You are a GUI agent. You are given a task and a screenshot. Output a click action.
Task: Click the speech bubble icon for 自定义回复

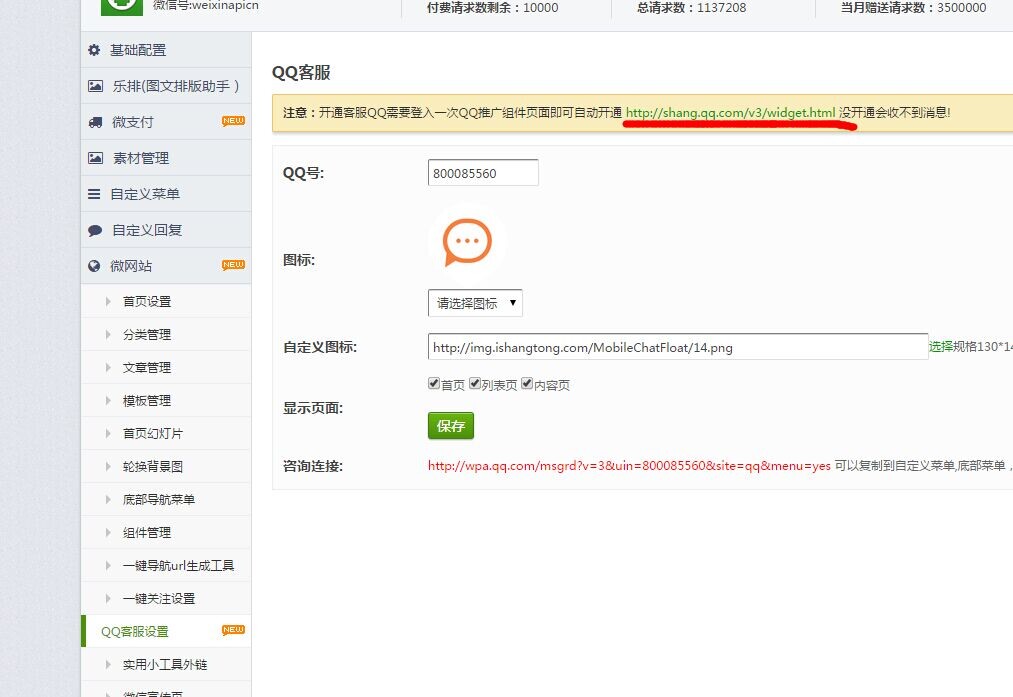tap(95, 230)
